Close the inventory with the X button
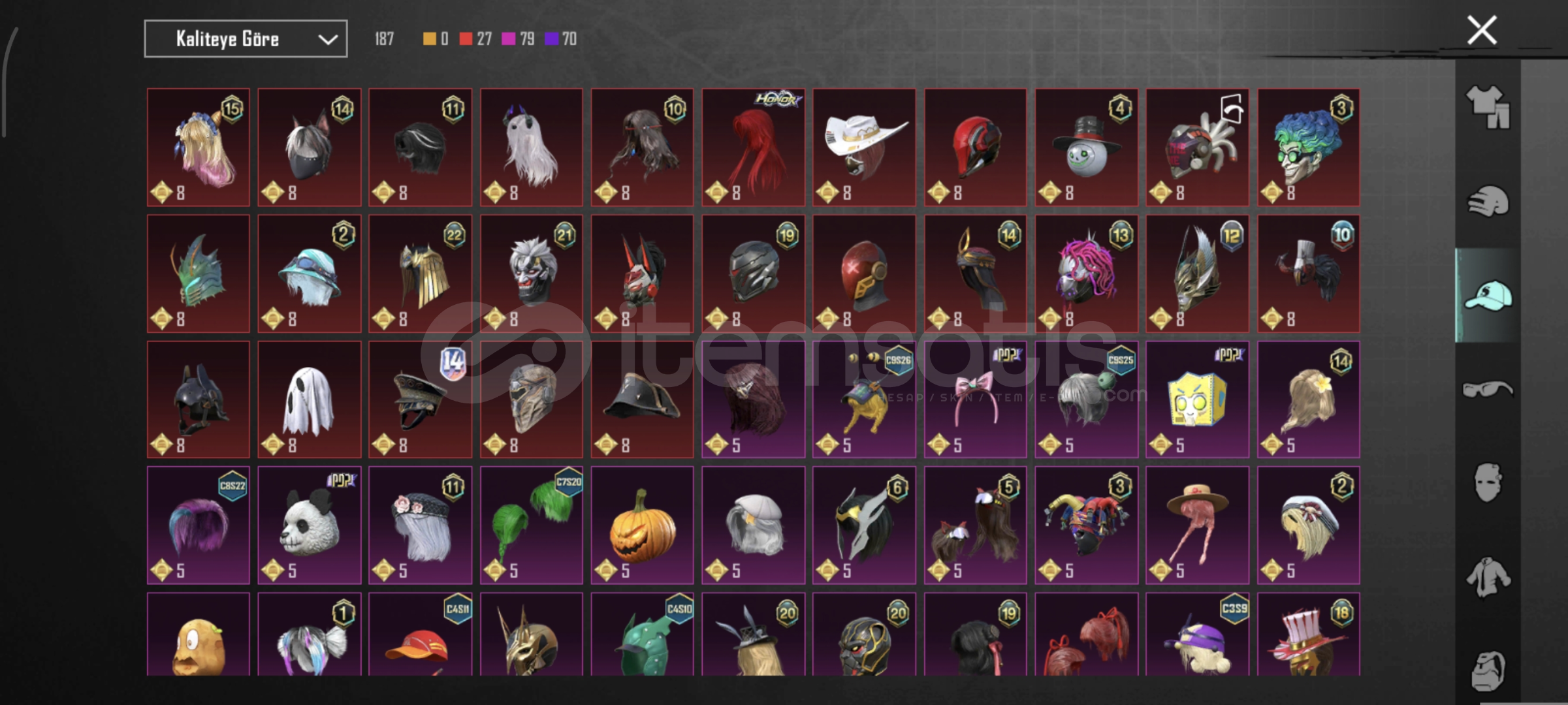Viewport: 1568px width, 705px height. click(x=1482, y=30)
